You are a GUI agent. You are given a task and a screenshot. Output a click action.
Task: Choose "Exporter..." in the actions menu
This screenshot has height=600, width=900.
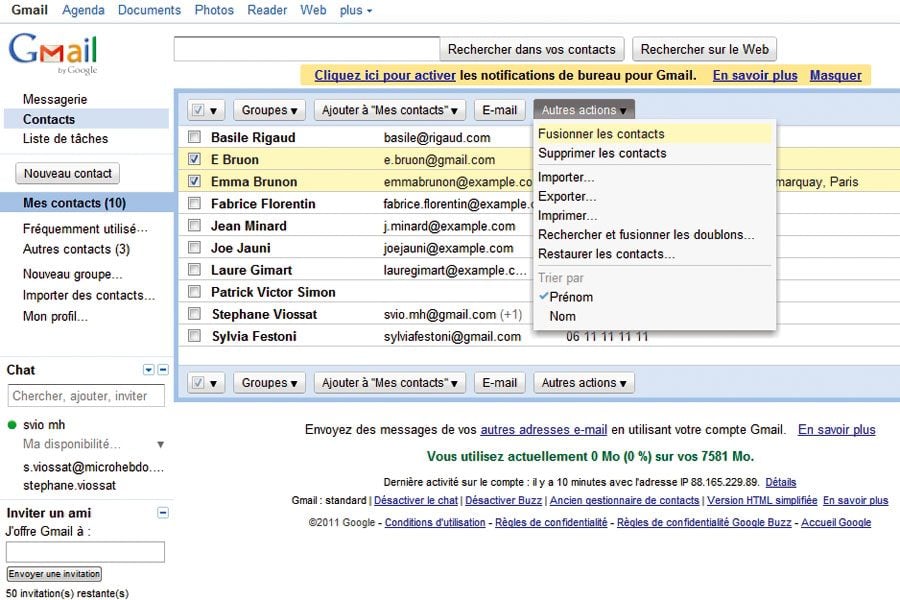point(567,197)
